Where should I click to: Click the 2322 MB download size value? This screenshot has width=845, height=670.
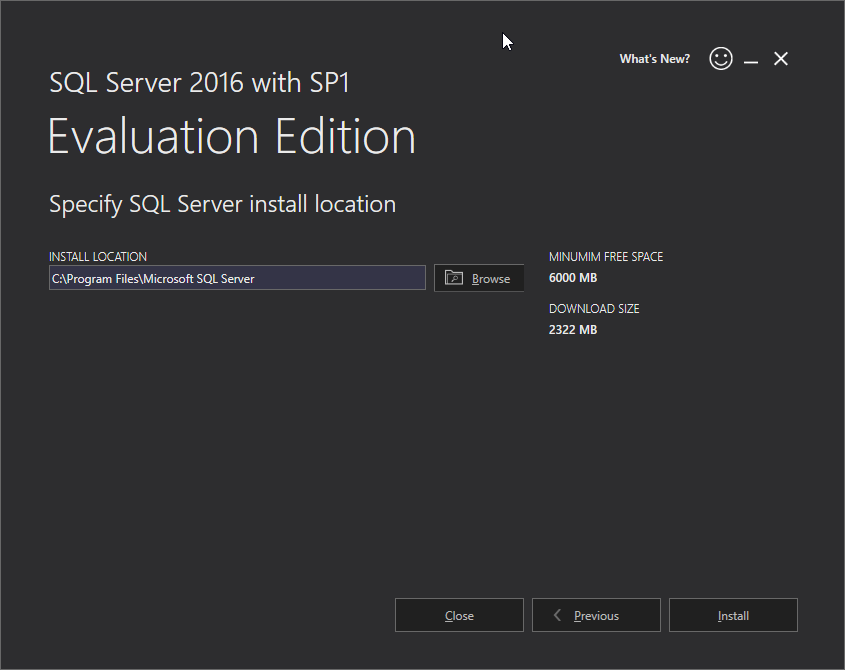click(573, 330)
